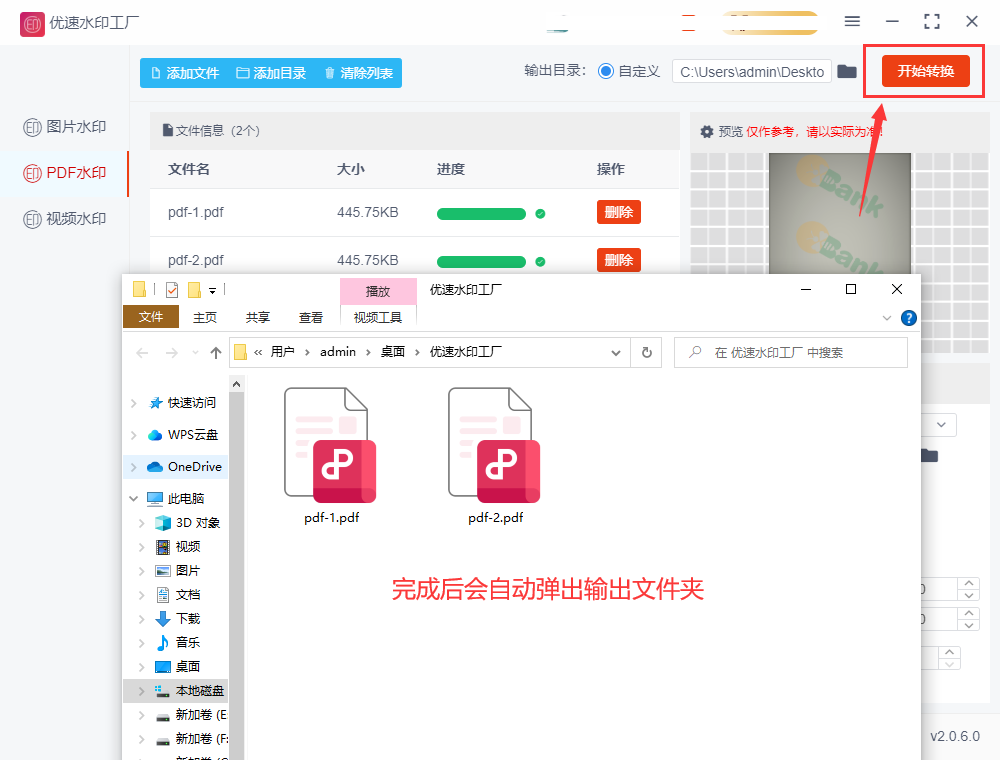Select 文档 in the navigation tree
This screenshot has height=760, width=1000.
point(178,595)
